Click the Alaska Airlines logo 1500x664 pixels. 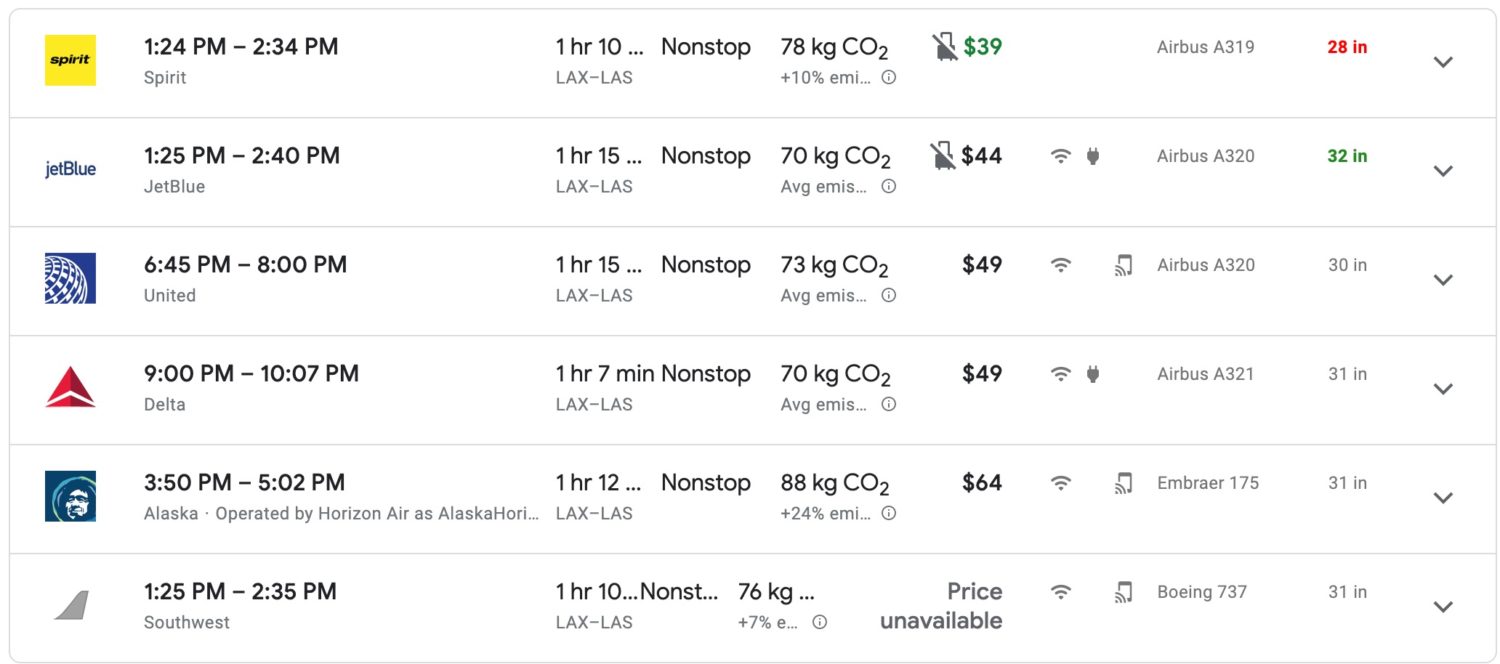pyautogui.click(x=70, y=496)
